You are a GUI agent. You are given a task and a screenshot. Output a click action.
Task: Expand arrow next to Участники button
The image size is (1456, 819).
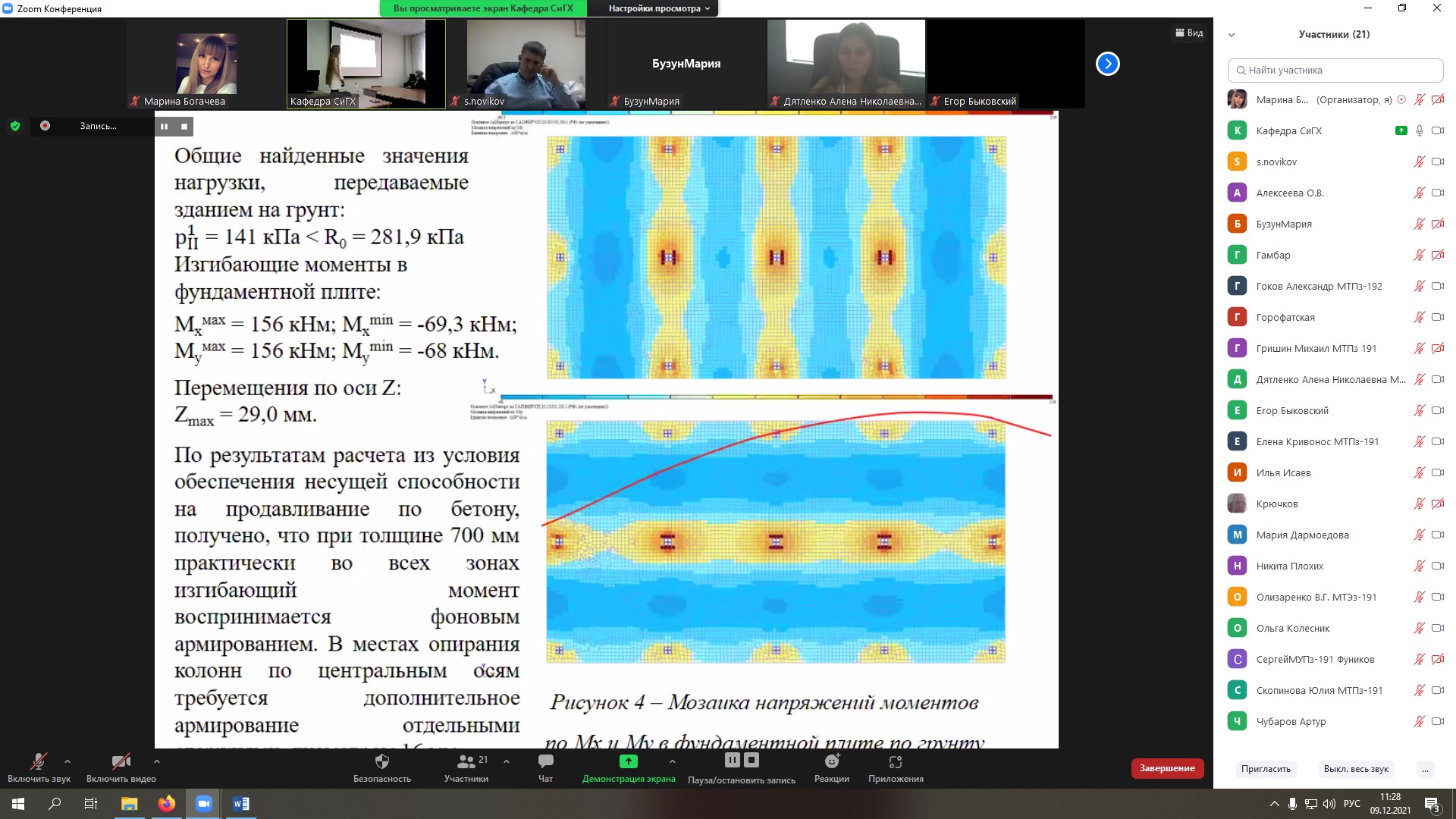[507, 761]
